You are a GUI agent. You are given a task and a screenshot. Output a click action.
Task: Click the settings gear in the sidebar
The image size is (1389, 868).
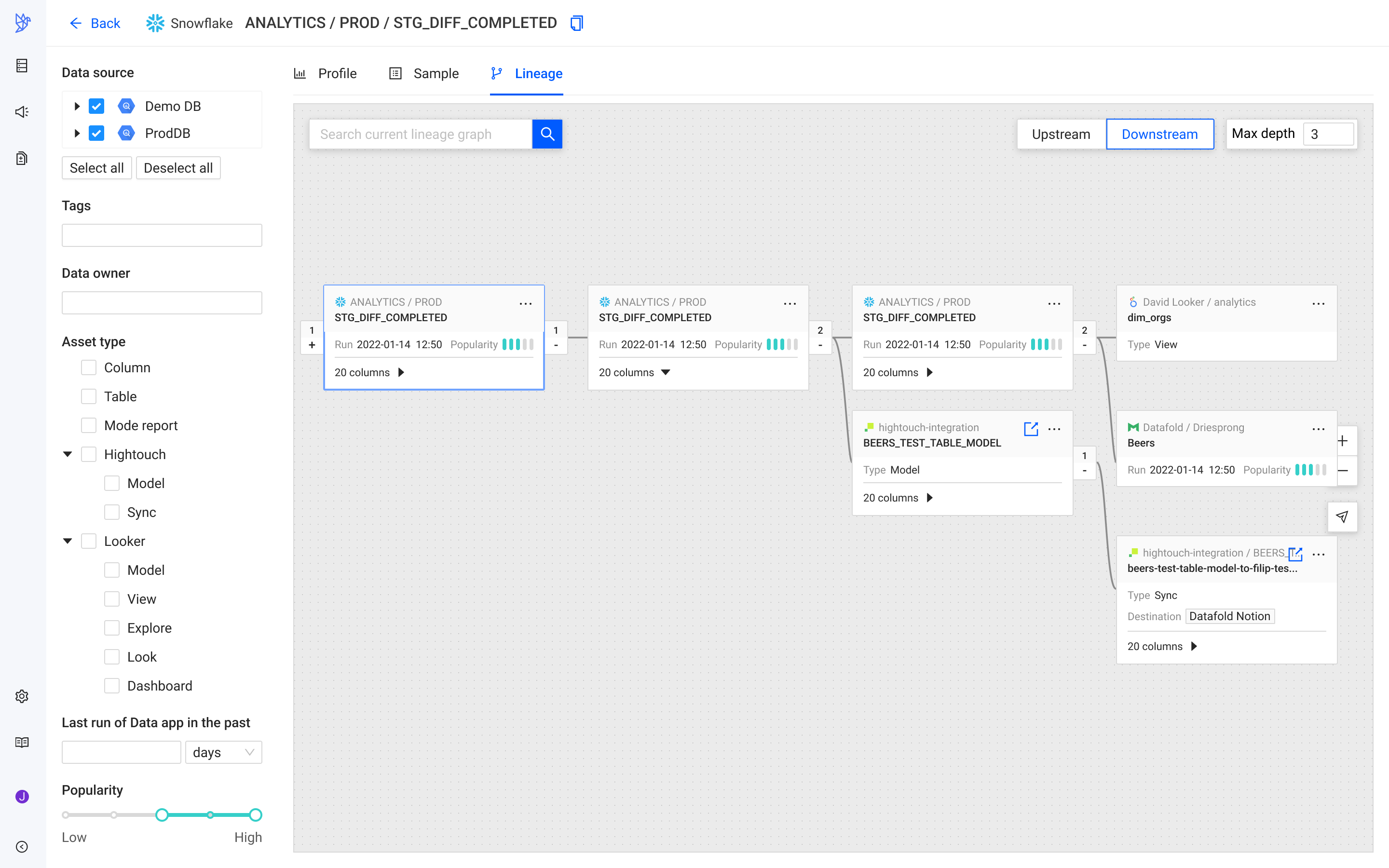(x=22, y=696)
